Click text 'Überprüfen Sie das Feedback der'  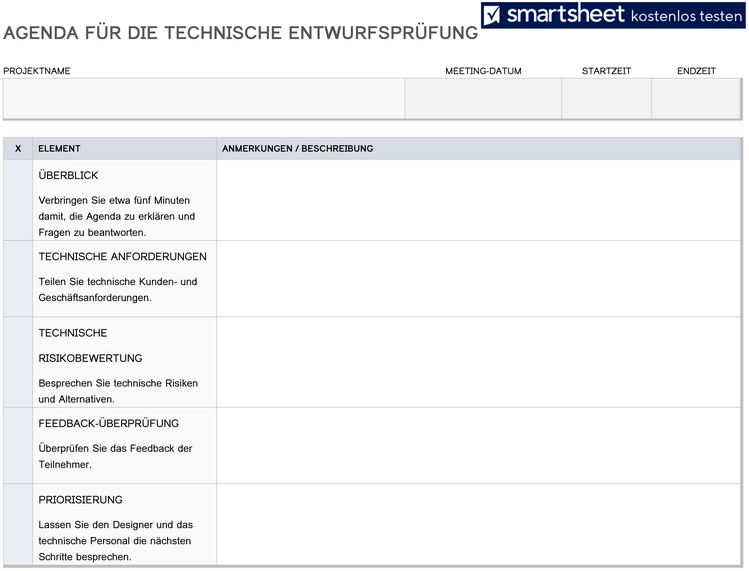click(115, 448)
